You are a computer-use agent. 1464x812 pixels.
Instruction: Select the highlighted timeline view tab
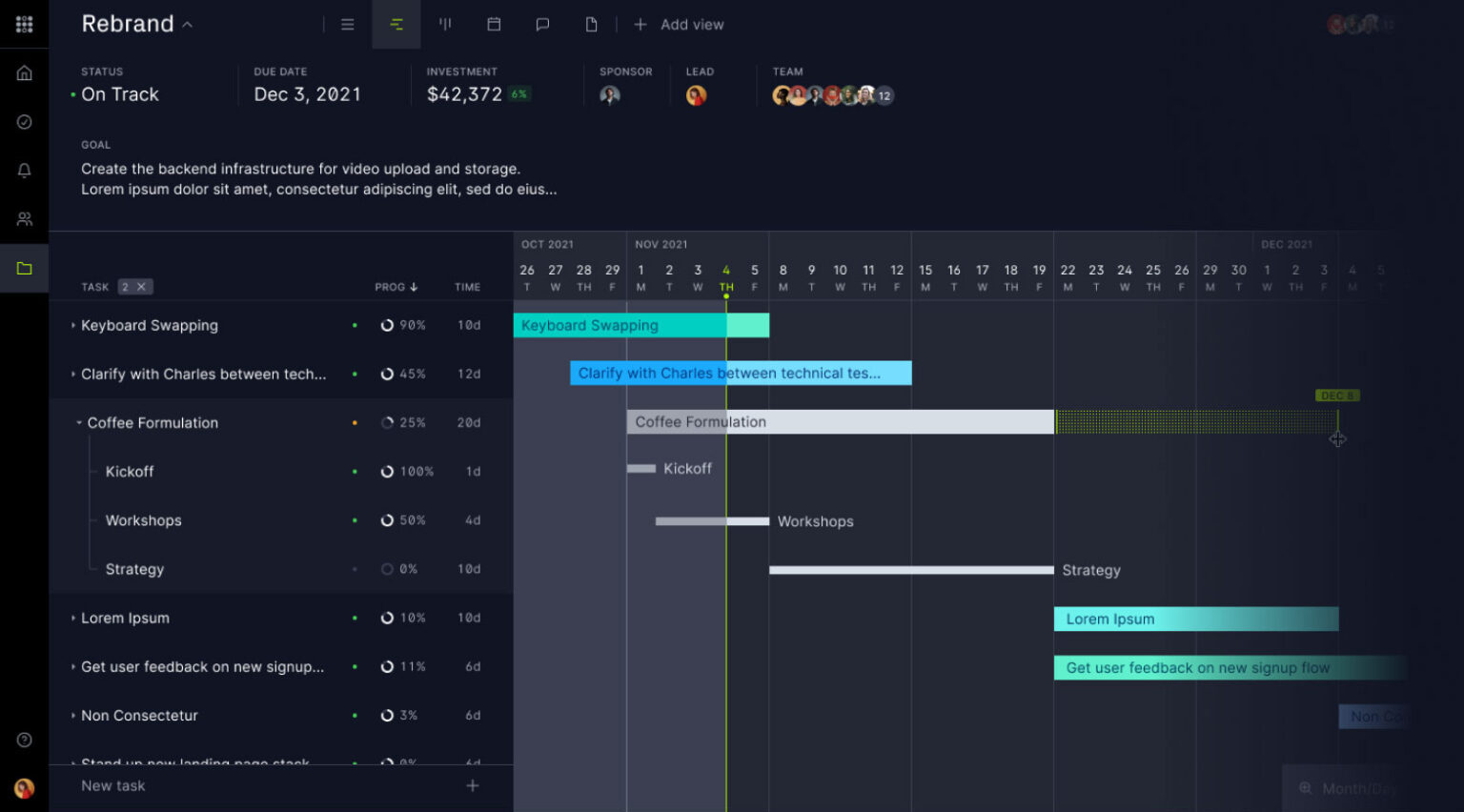(x=396, y=25)
